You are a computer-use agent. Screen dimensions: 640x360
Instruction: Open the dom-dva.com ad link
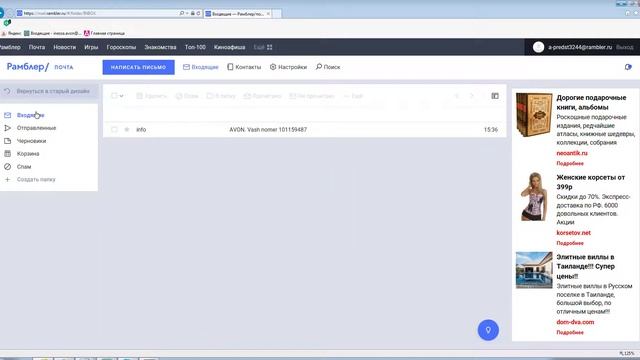pos(575,322)
